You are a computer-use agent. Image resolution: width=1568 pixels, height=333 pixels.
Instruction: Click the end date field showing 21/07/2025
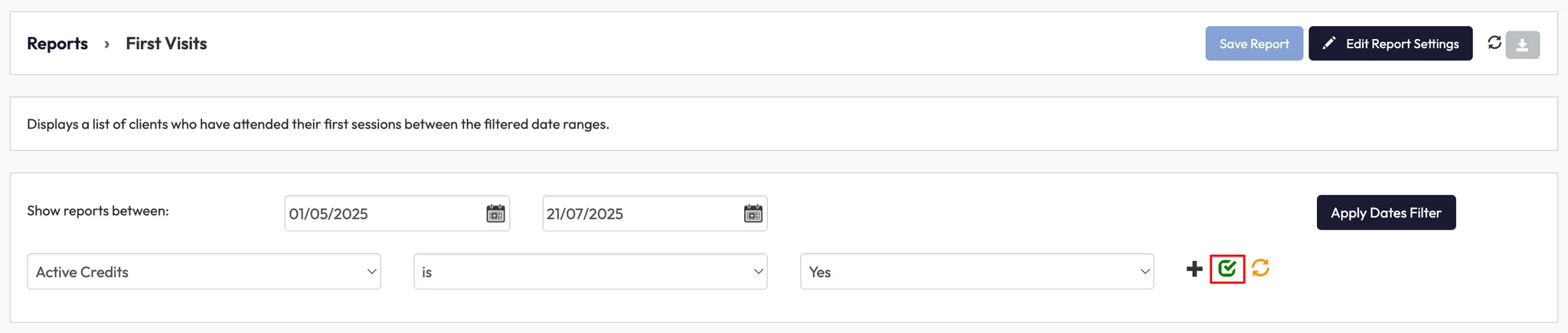pos(641,214)
